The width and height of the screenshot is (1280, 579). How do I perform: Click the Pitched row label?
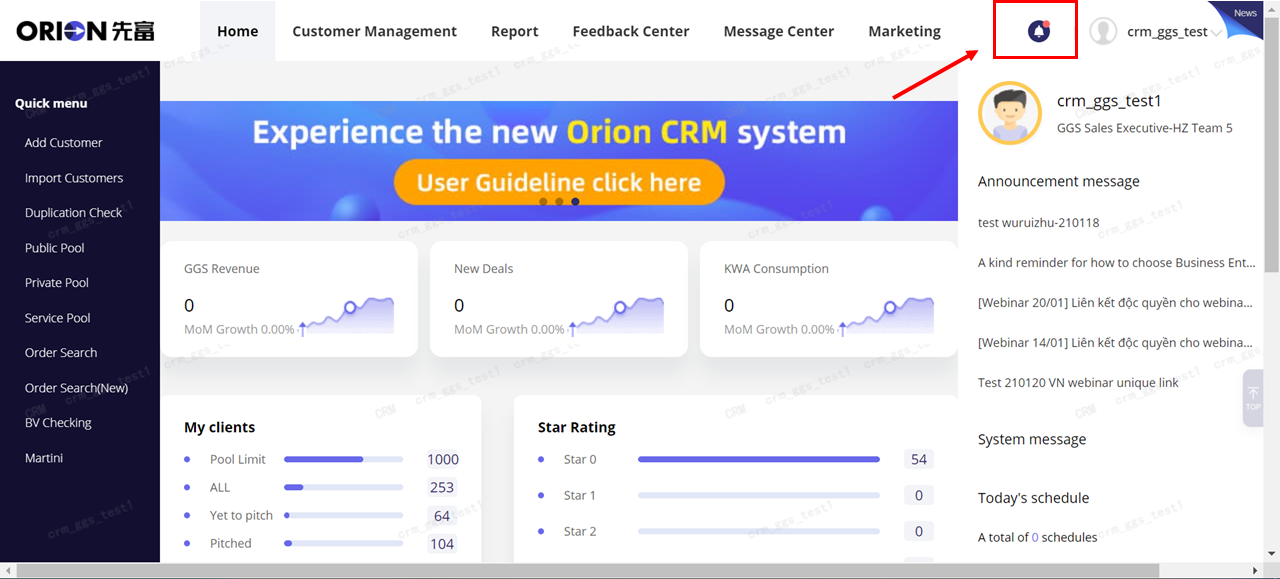click(231, 544)
